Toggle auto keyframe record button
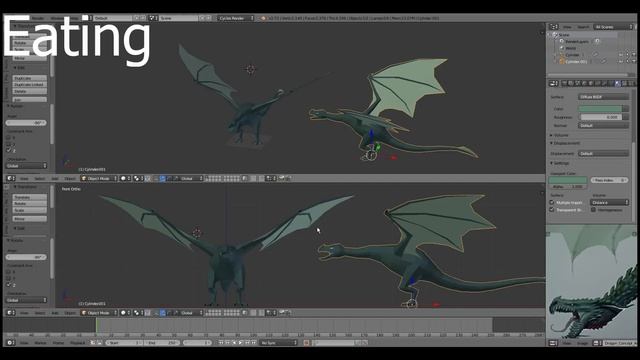 306,342
